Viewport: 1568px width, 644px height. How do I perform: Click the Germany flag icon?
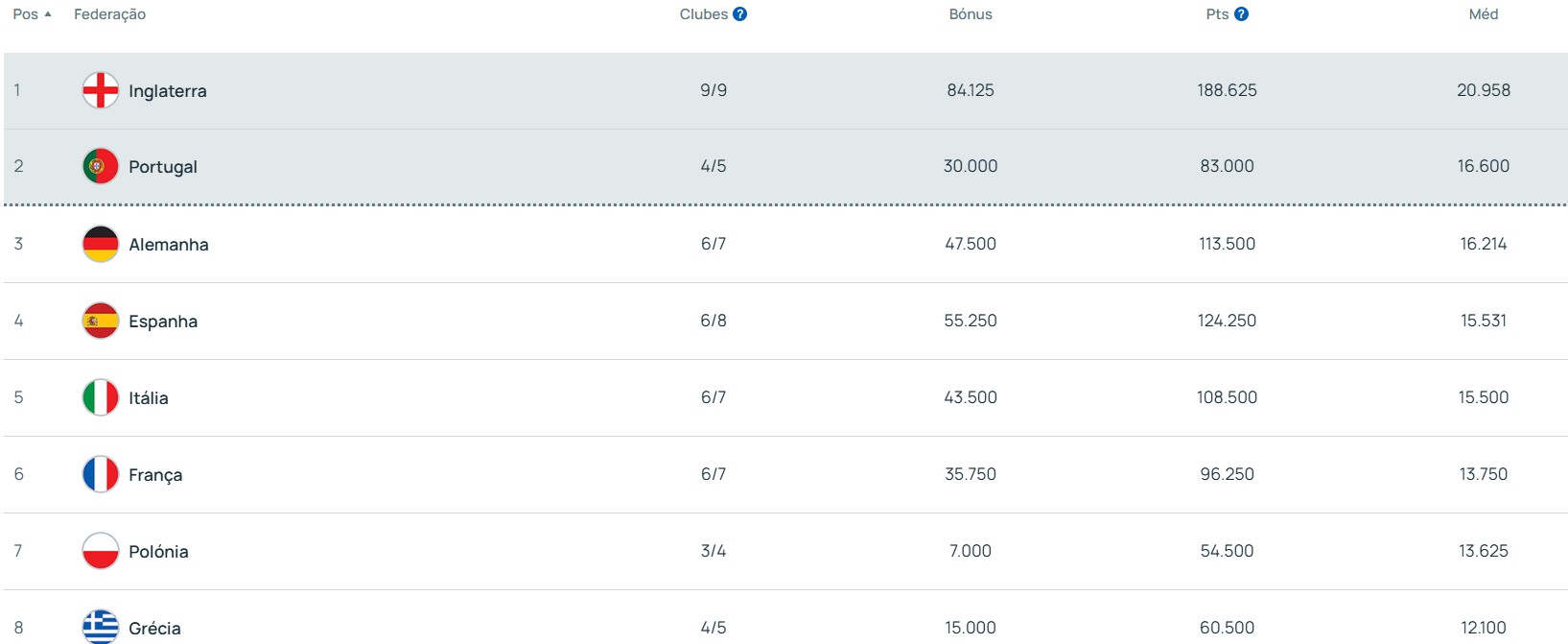[x=101, y=244]
